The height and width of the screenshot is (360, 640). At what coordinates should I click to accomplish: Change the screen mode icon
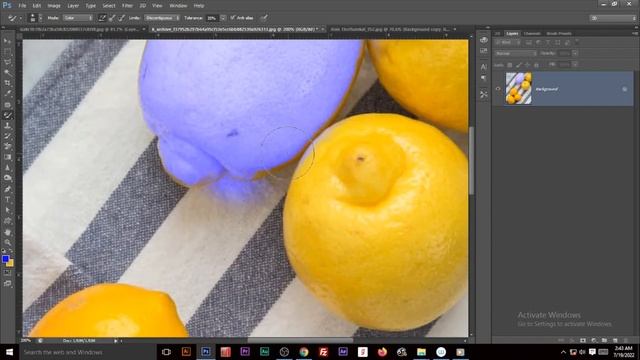(7, 283)
